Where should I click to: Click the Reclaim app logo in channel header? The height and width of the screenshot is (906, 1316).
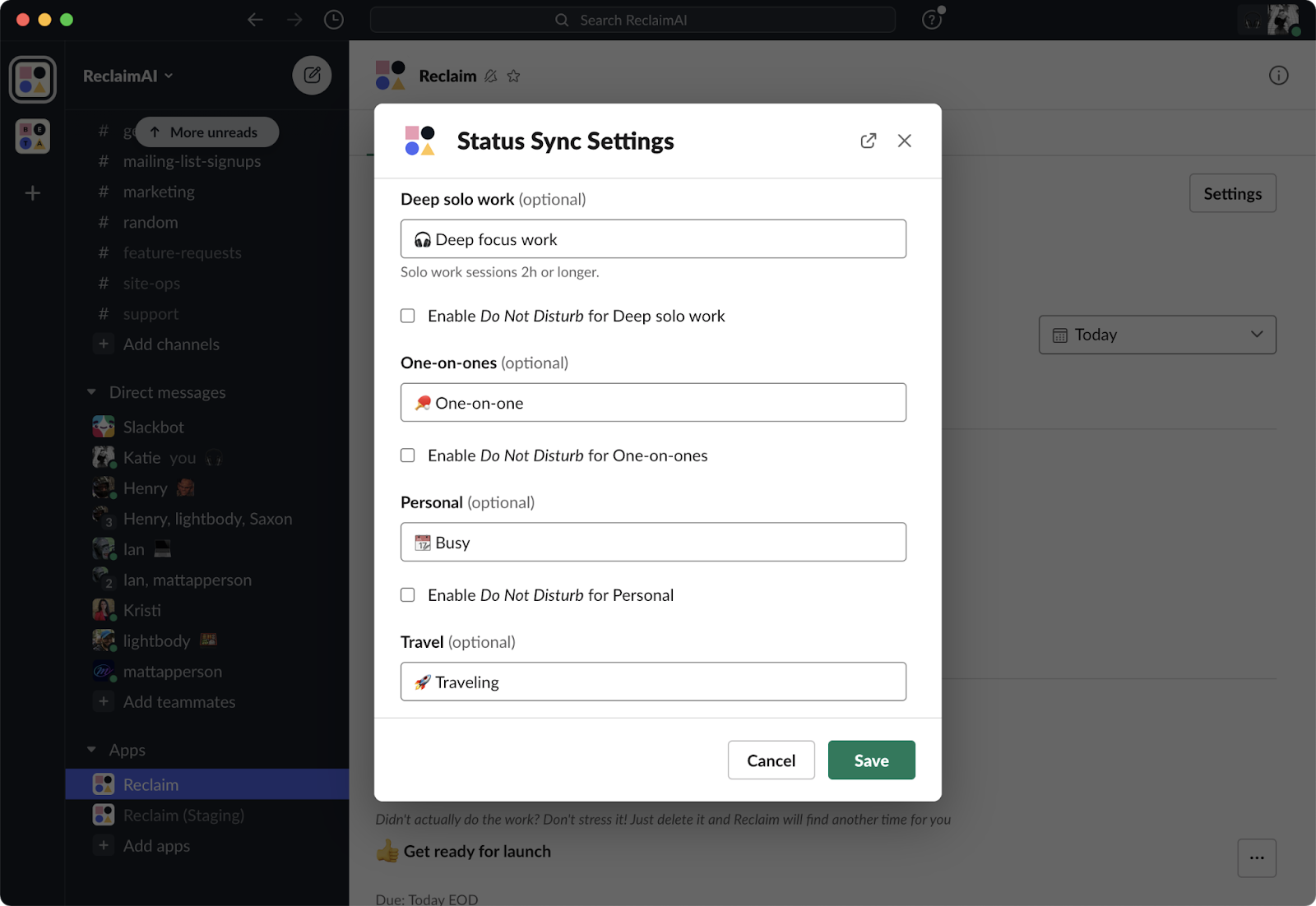pos(391,75)
